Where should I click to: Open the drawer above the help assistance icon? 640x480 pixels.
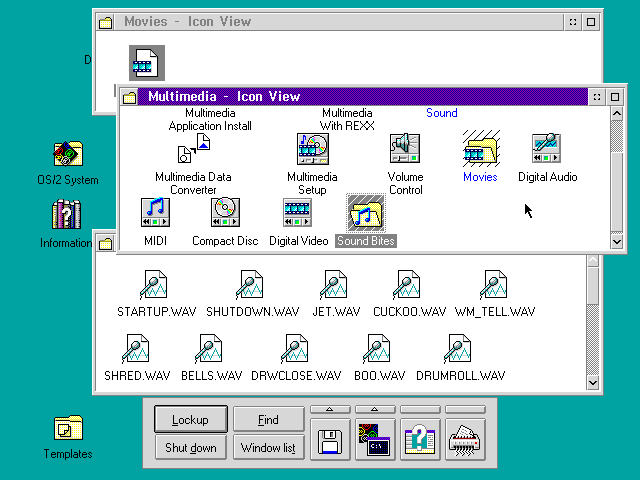(420, 409)
